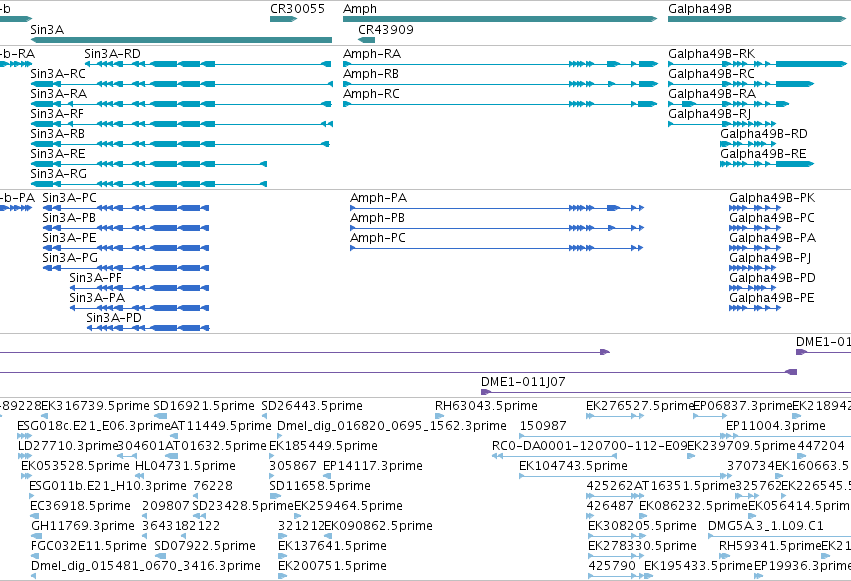Select protein Galpha49B-PE
Screen dimensions: 851x581
point(755,309)
